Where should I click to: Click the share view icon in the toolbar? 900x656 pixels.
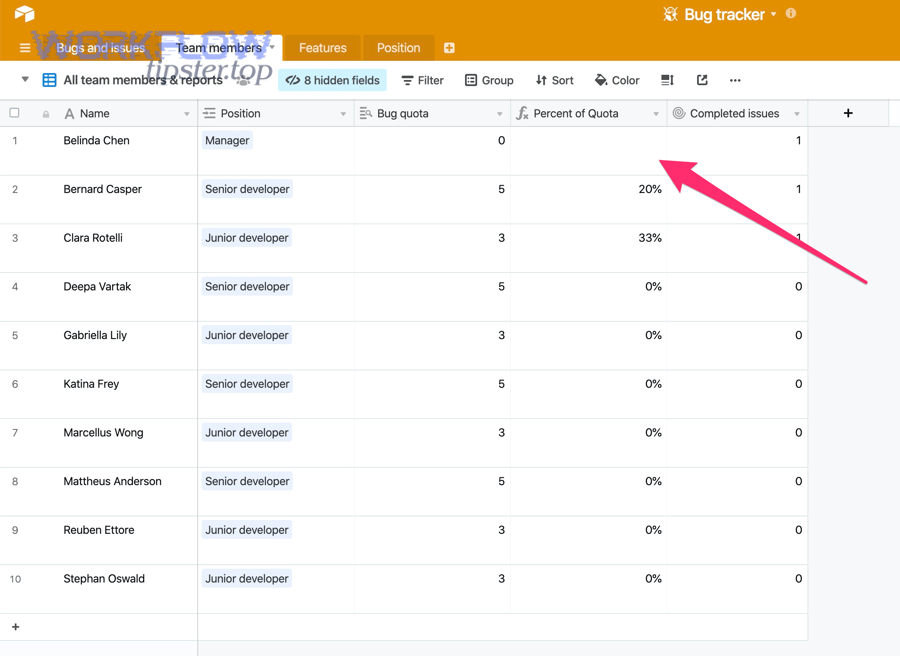pos(702,79)
